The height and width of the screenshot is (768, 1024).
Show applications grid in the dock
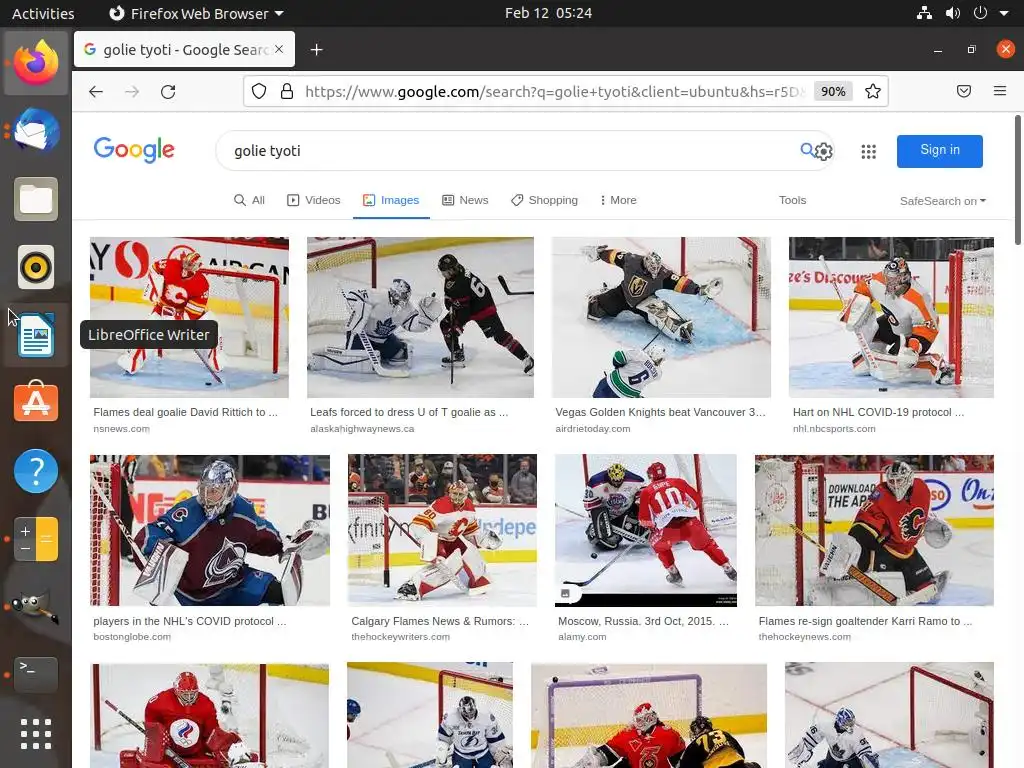pyautogui.click(x=36, y=734)
